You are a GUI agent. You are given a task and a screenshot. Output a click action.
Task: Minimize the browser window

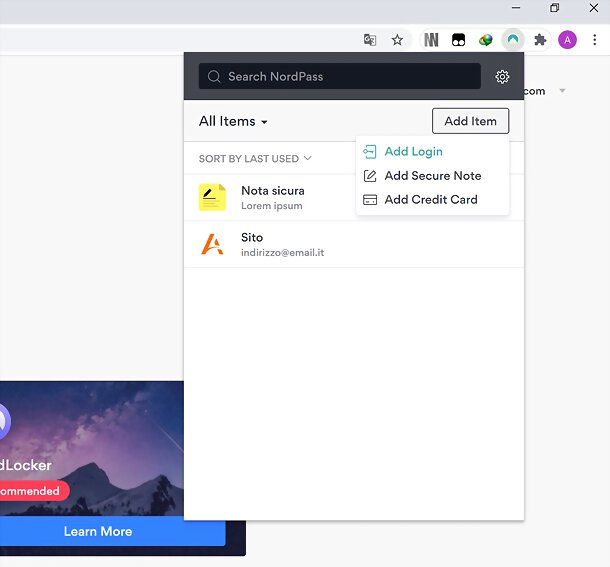pos(516,8)
